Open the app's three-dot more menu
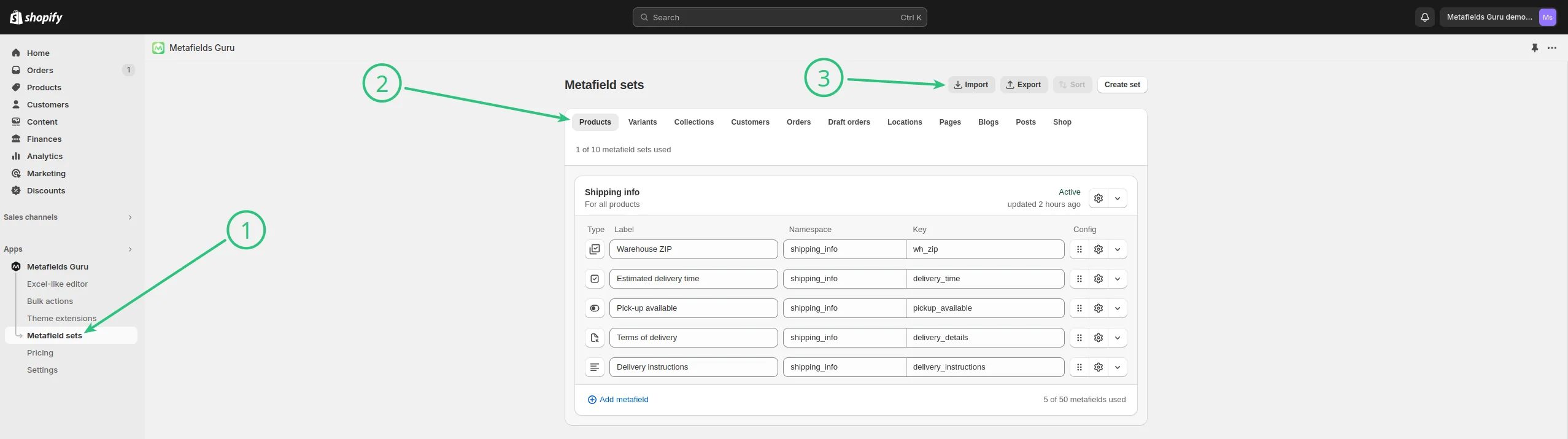The image size is (1568, 439). (x=1552, y=48)
